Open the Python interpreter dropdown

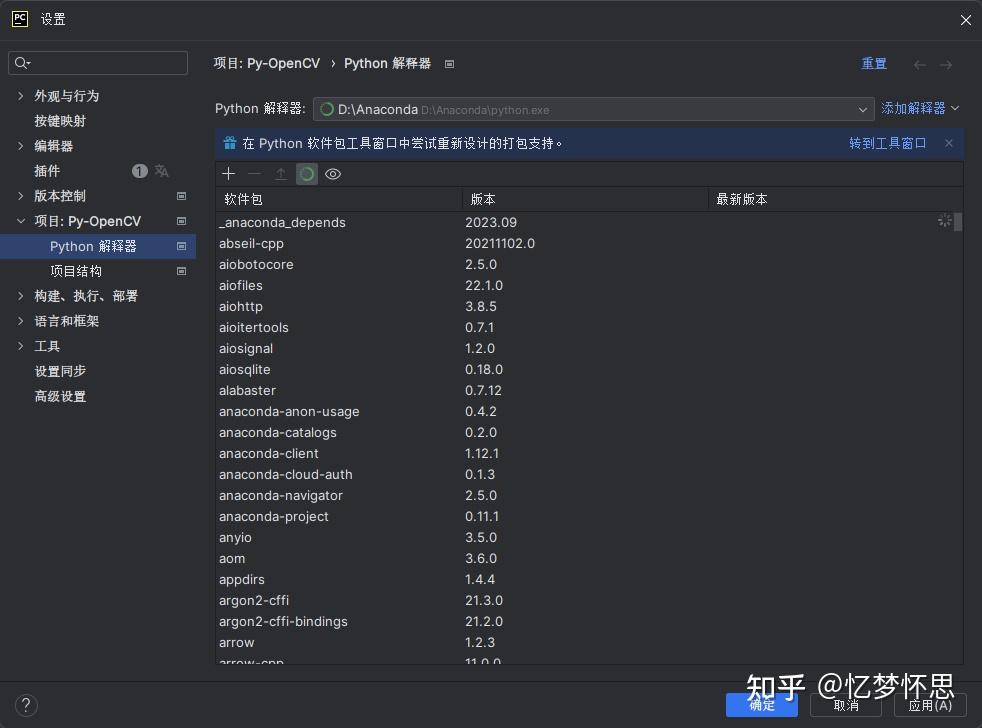(862, 109)
